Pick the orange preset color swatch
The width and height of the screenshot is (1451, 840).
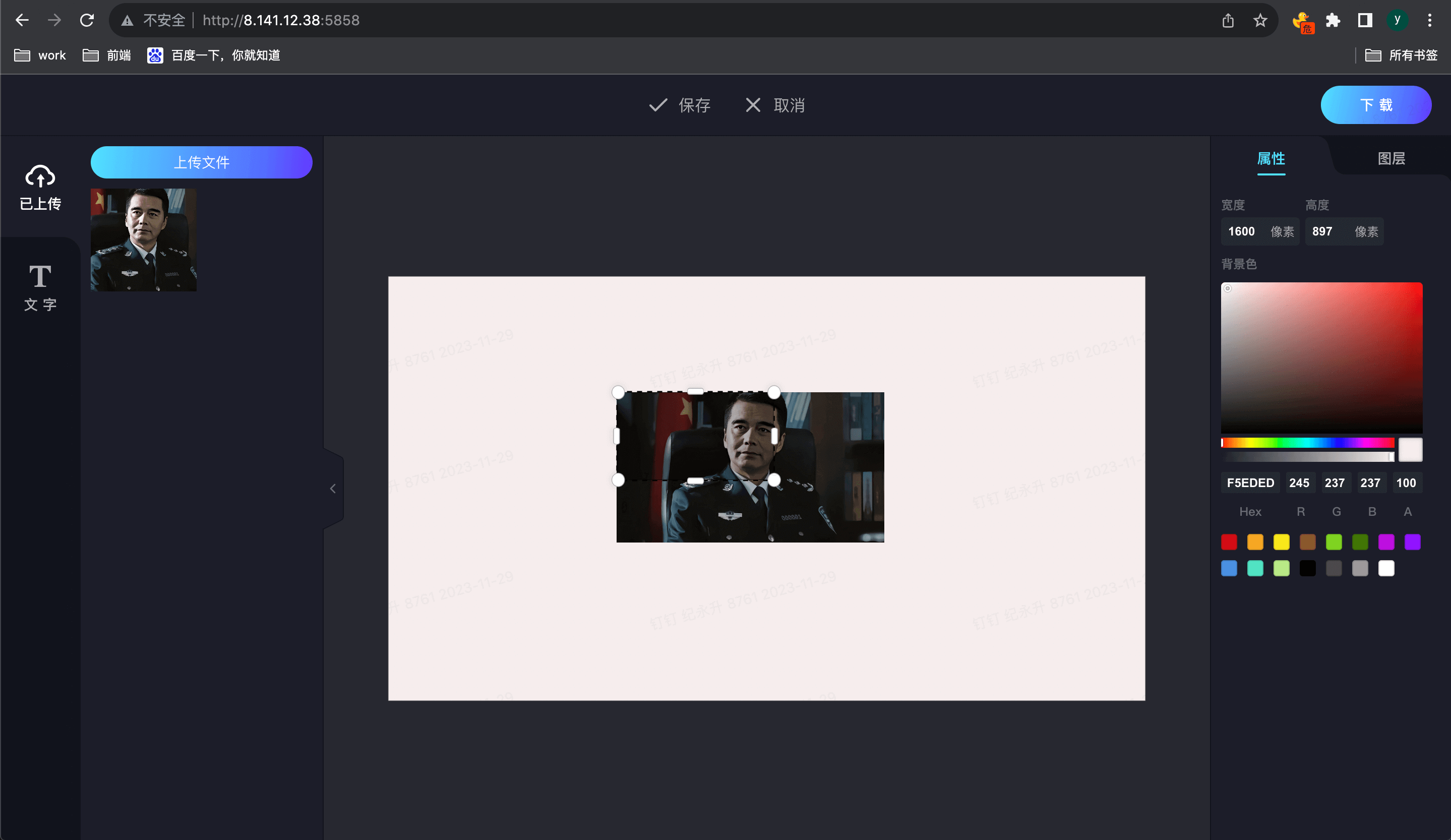tap(1255, 542)
